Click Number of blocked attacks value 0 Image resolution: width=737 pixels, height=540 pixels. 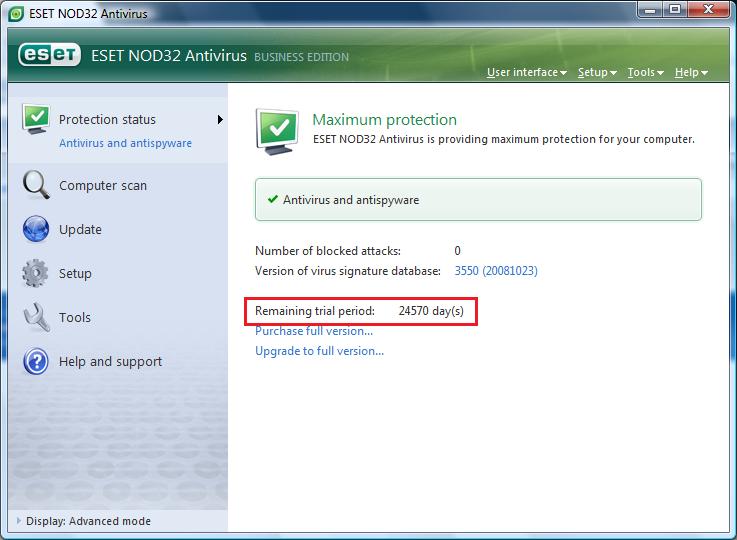coord(457,250)
